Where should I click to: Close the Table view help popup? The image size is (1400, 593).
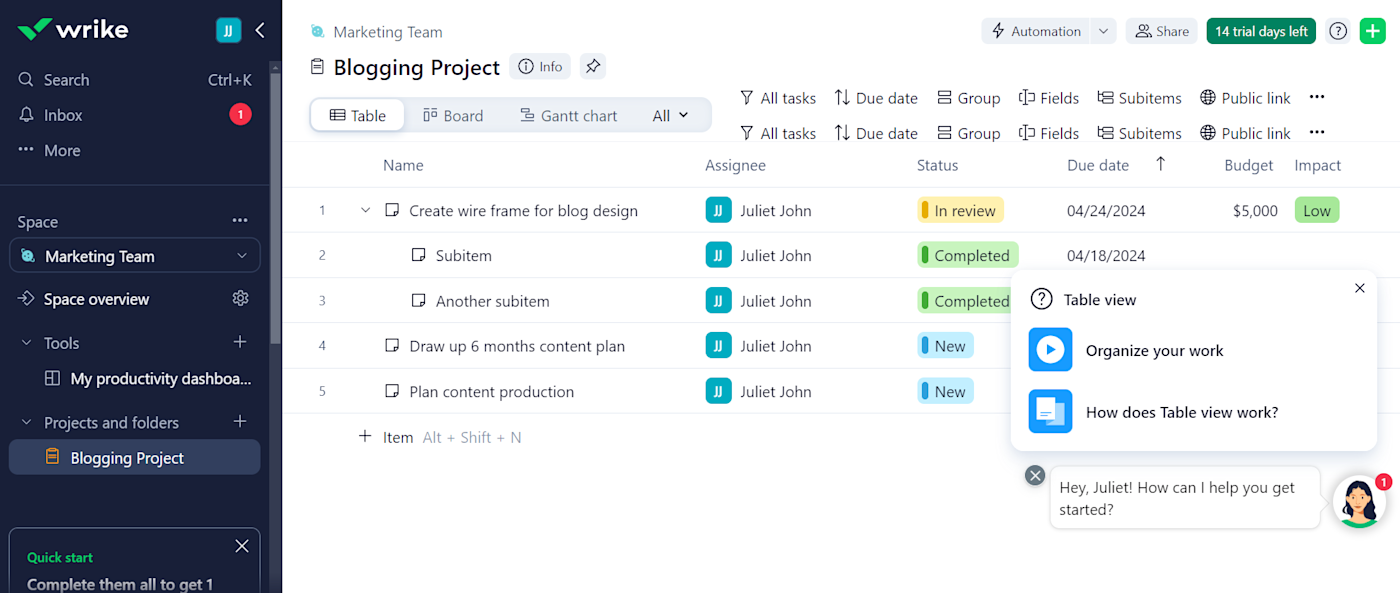click(1359, 288)
